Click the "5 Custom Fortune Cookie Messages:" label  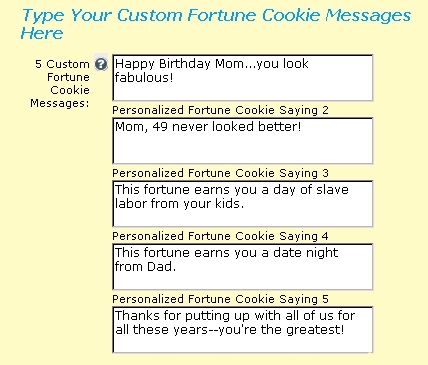(60, 83)
